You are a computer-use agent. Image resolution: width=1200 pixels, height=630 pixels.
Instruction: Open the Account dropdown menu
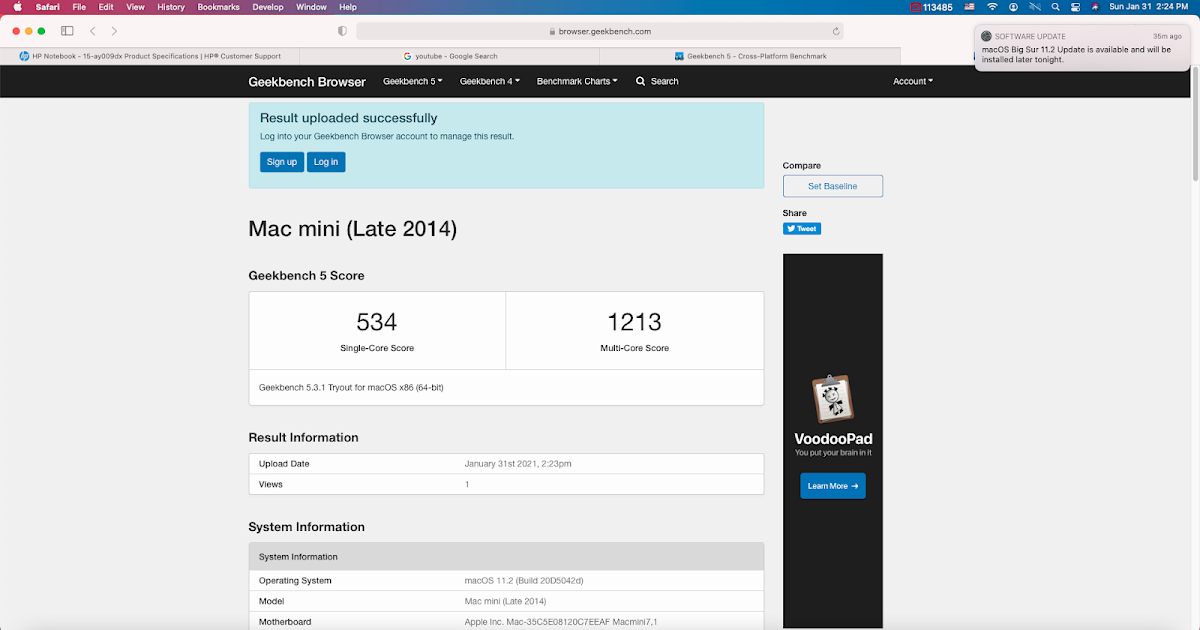[913, 81]
